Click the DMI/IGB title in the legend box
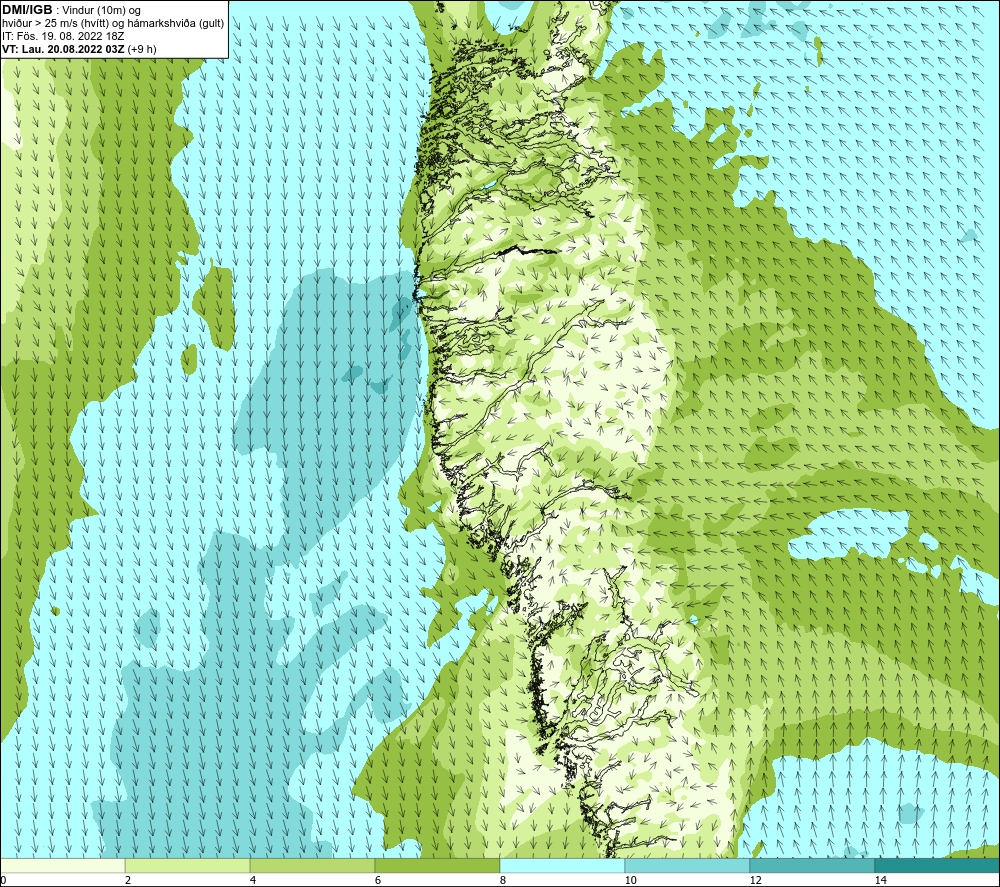This screenshot has width=1000, height=887. tap(27, 10)
